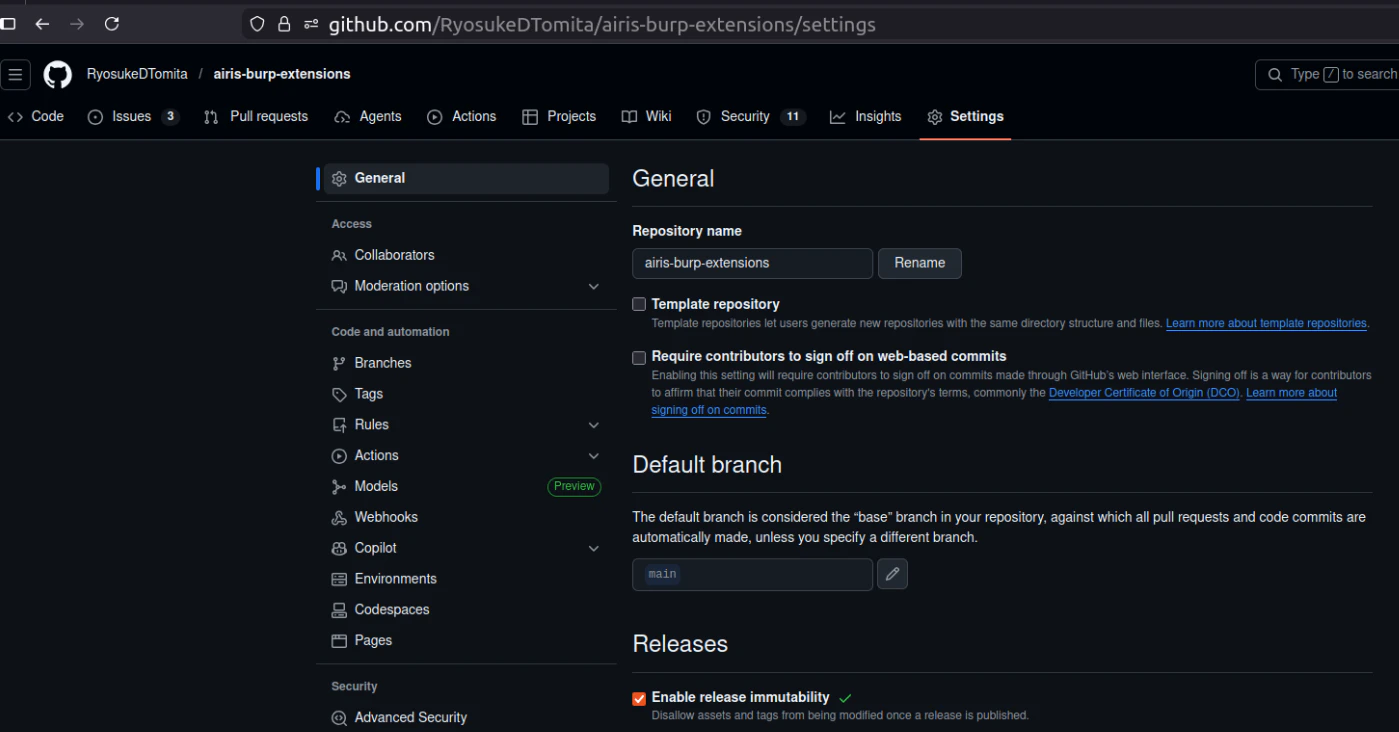
Task: Click the Repository name input field
Action: (x=752, y=263)
